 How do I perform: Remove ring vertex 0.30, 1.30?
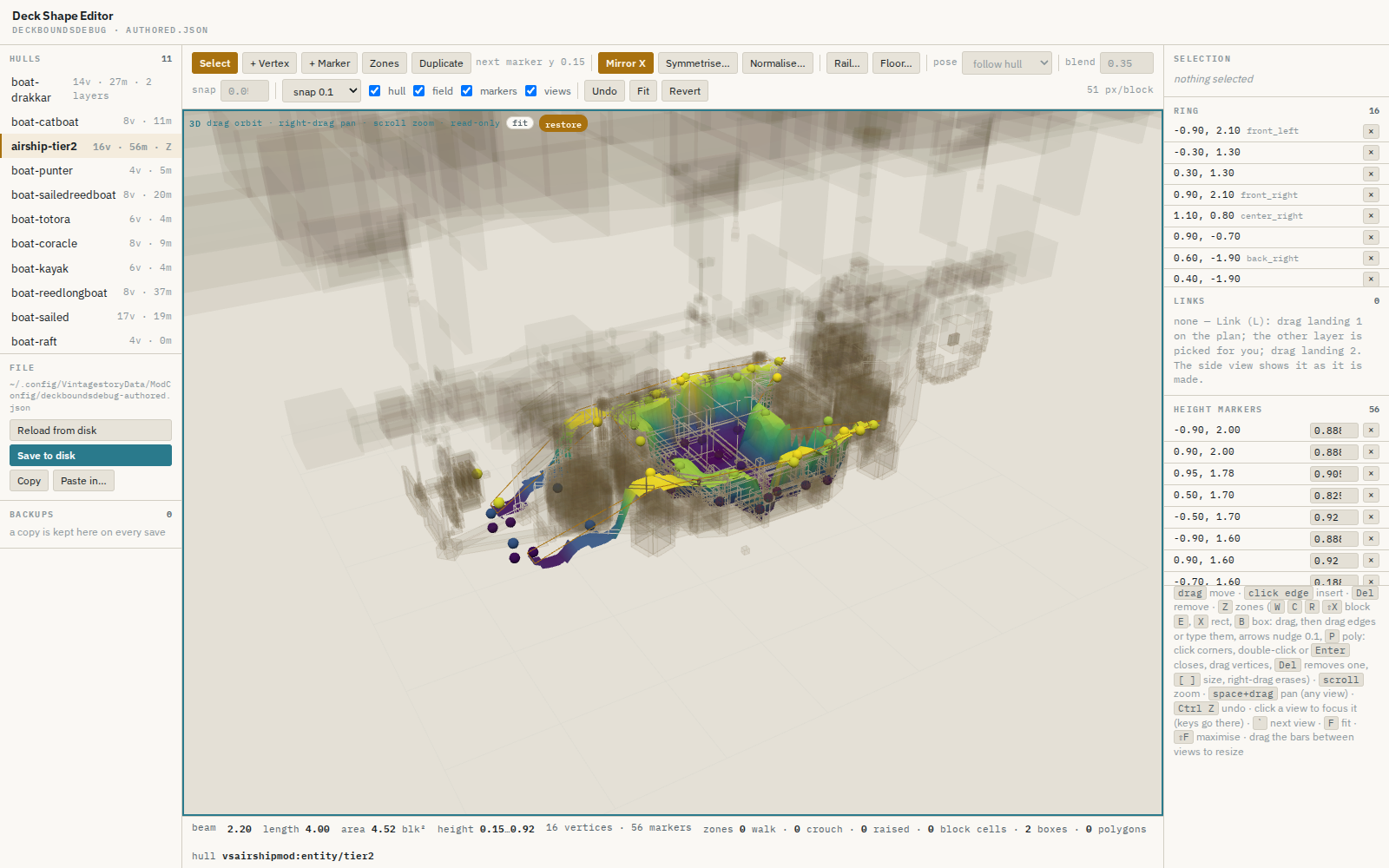1371,174
